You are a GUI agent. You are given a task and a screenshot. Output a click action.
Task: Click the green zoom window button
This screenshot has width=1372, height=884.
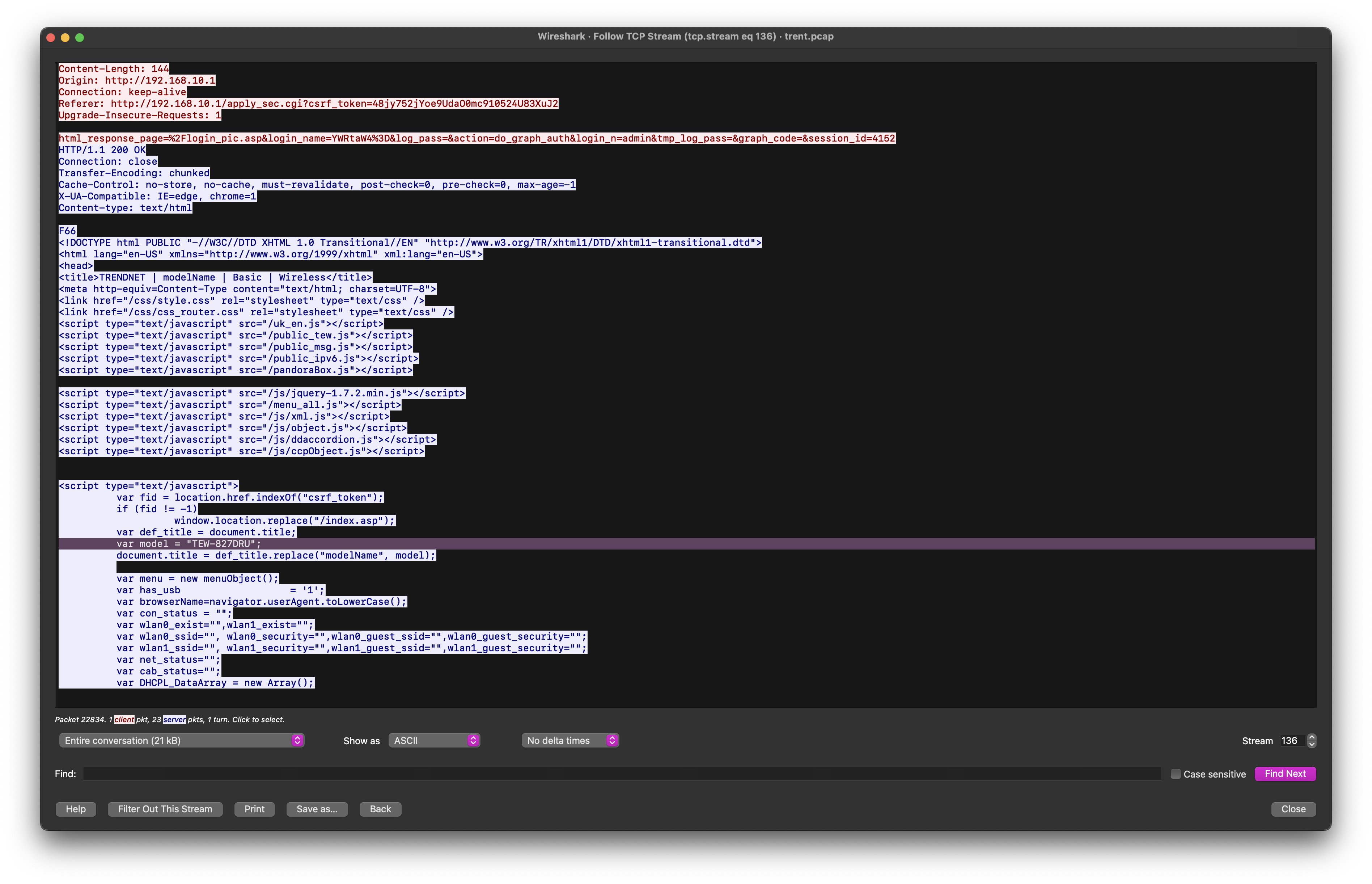(80, 37)
